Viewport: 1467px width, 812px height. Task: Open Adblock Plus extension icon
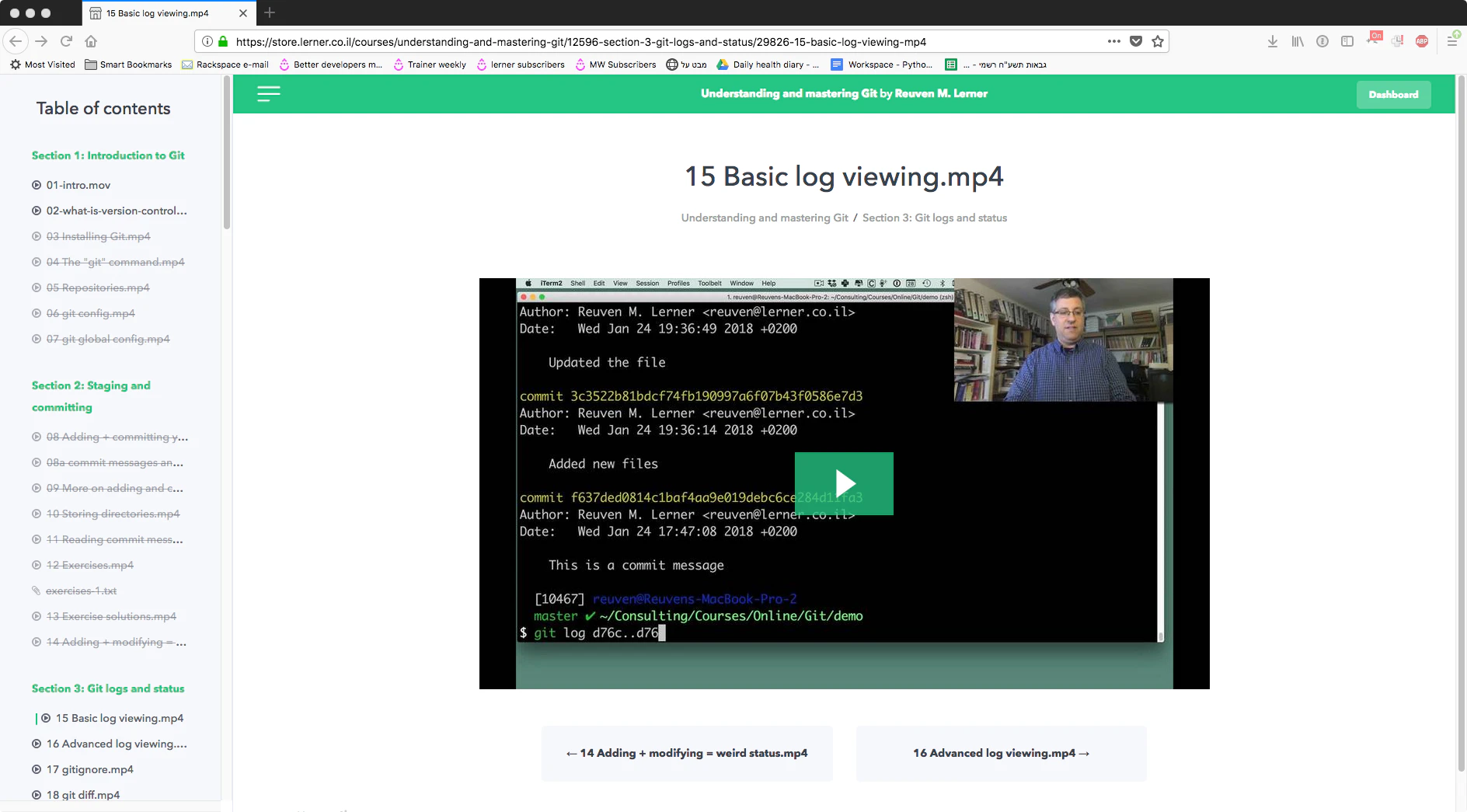(1422, 41)
